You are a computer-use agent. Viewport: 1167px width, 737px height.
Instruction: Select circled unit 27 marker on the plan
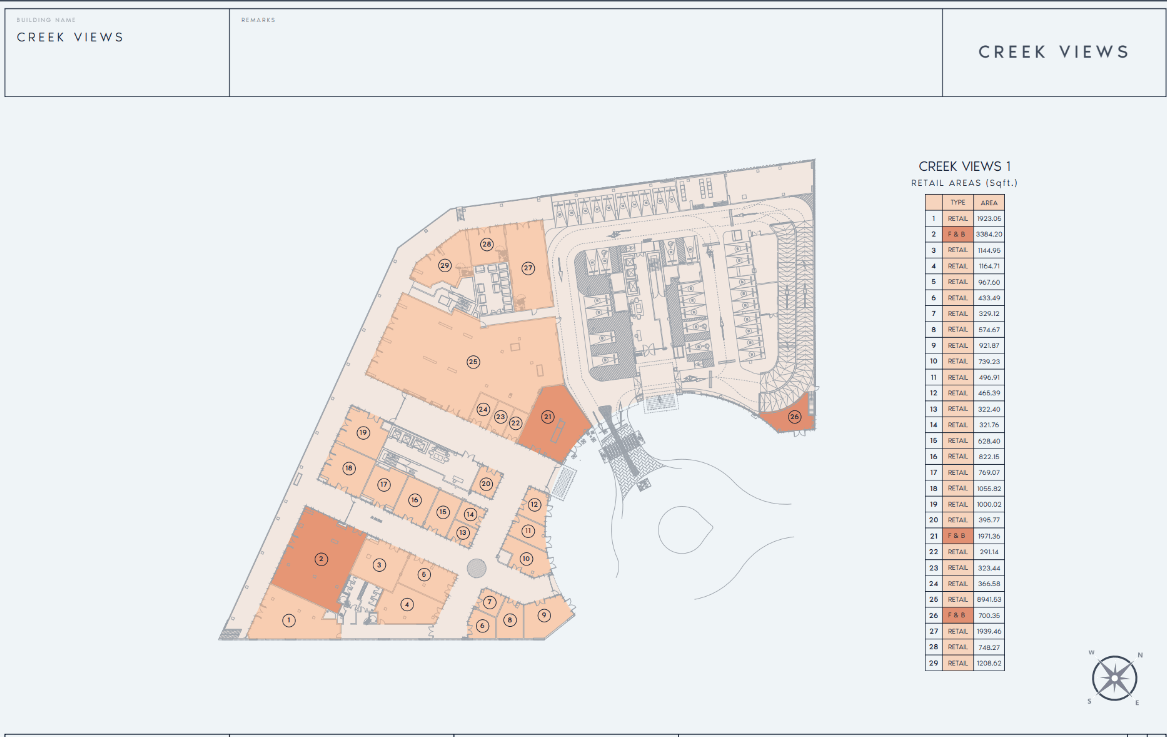click(x=527, y=268)
